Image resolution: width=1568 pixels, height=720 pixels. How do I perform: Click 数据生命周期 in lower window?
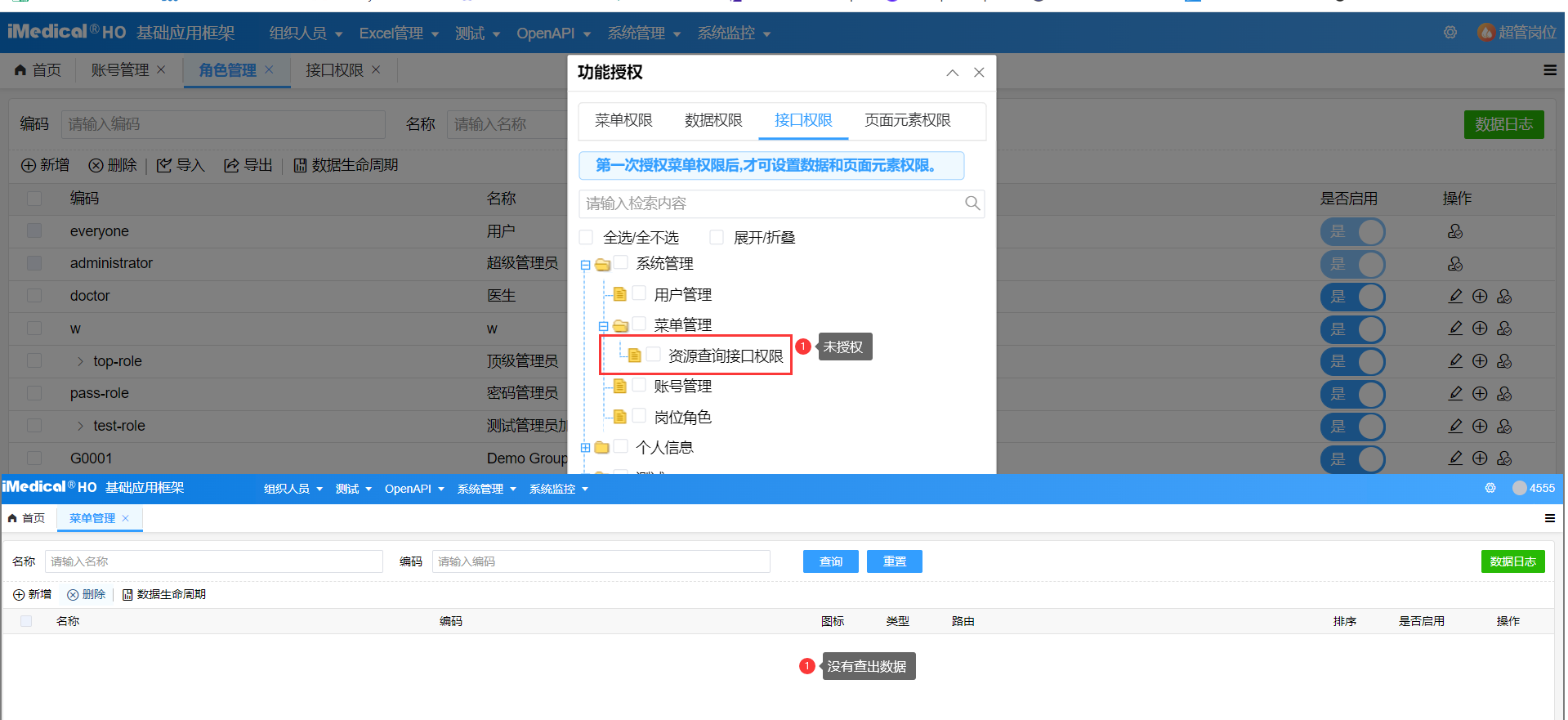click(x=163, y=594)
